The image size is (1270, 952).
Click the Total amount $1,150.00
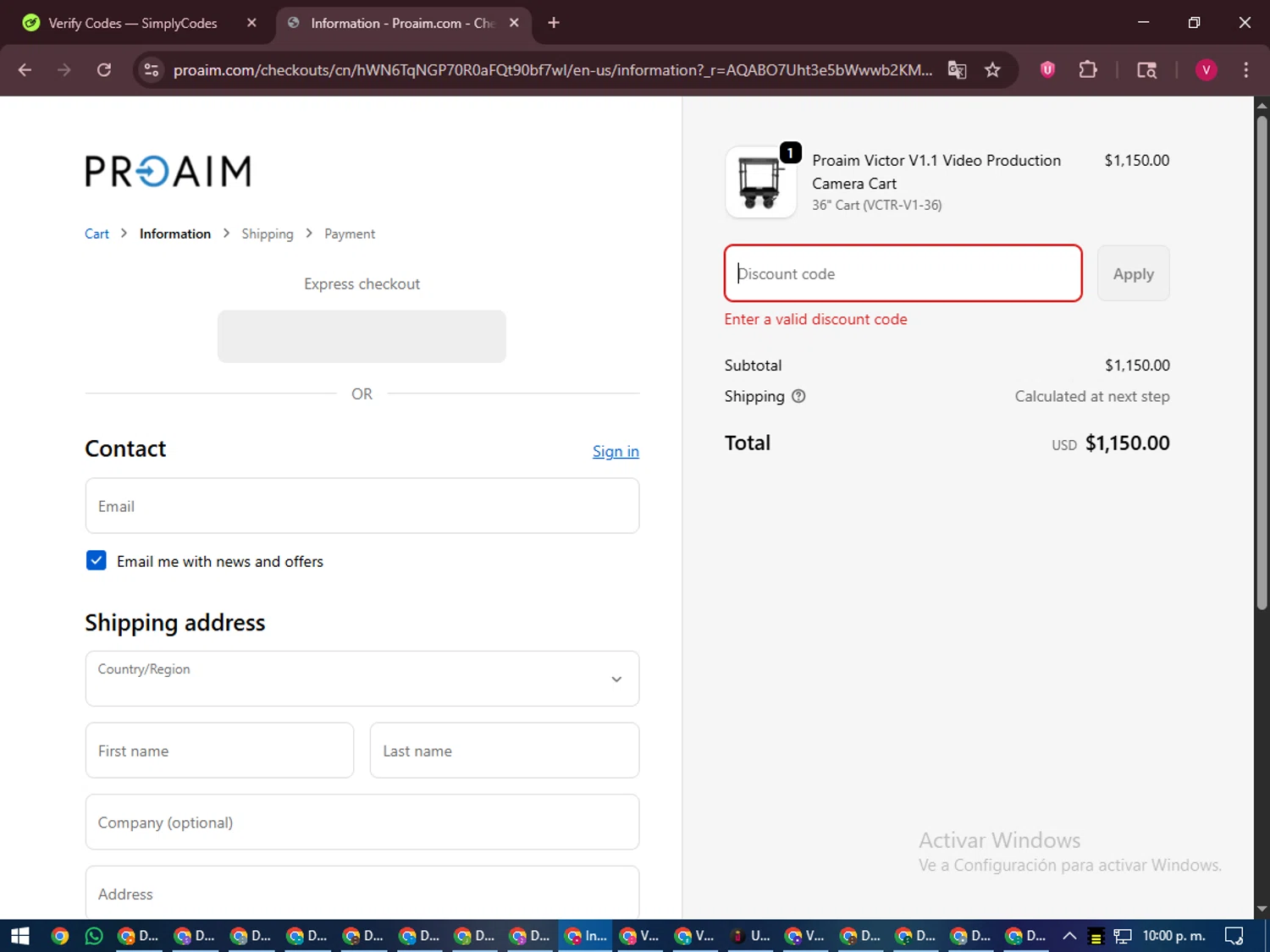(1127, 443)
